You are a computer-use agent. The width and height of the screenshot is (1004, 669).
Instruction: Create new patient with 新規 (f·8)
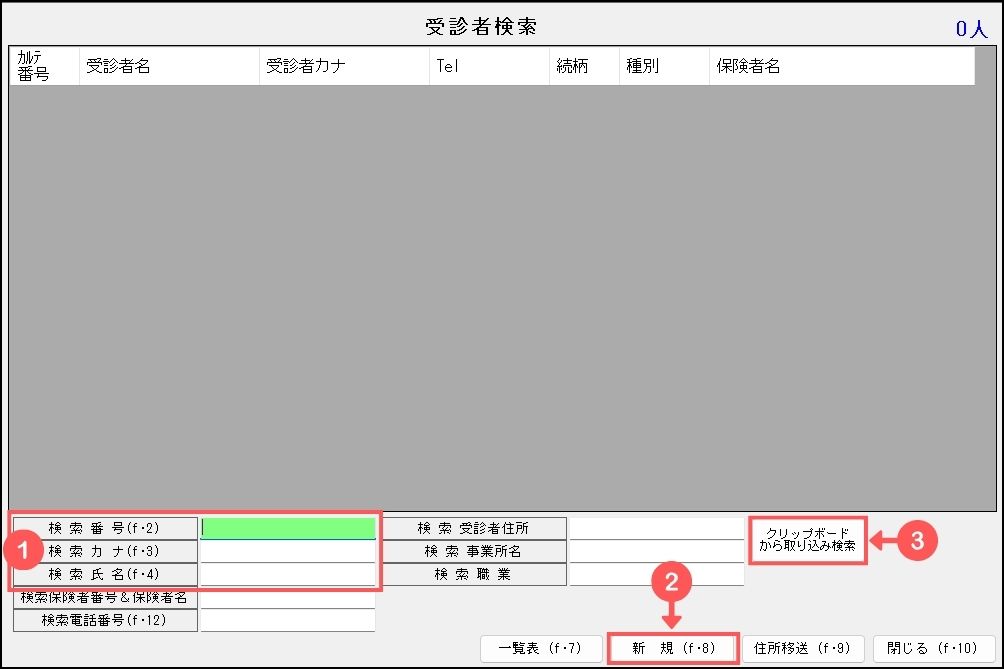(673, 648)
